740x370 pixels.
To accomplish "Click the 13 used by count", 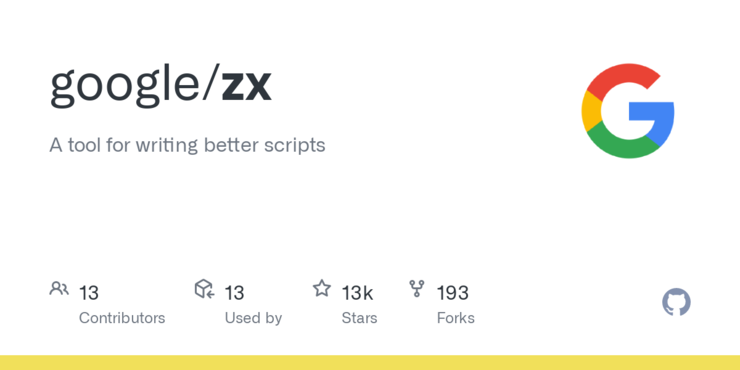I will (x=234, y=293).
